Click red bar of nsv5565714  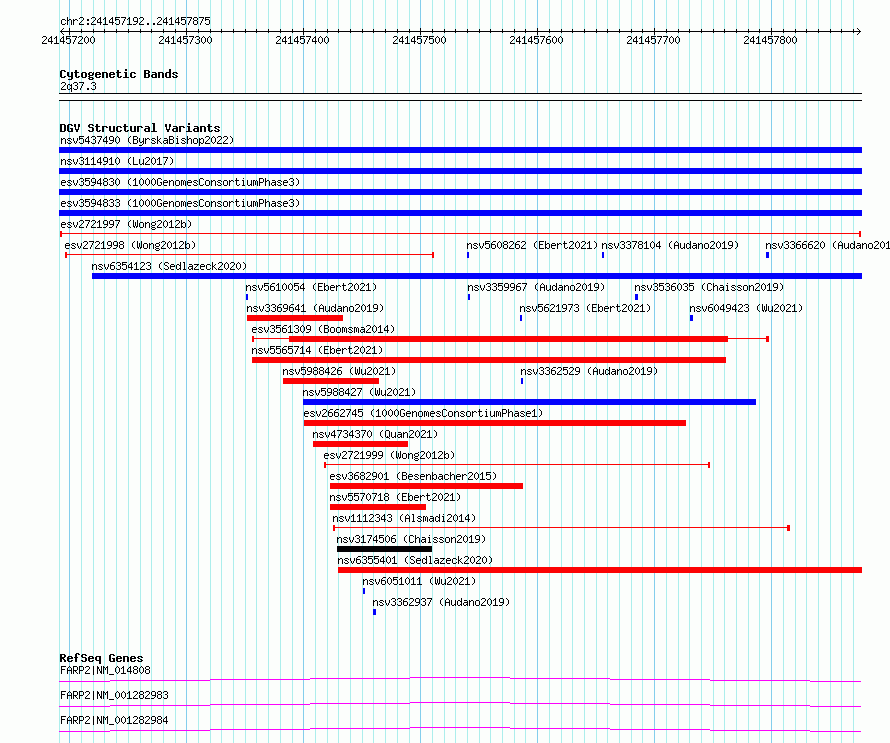[489, 360]
